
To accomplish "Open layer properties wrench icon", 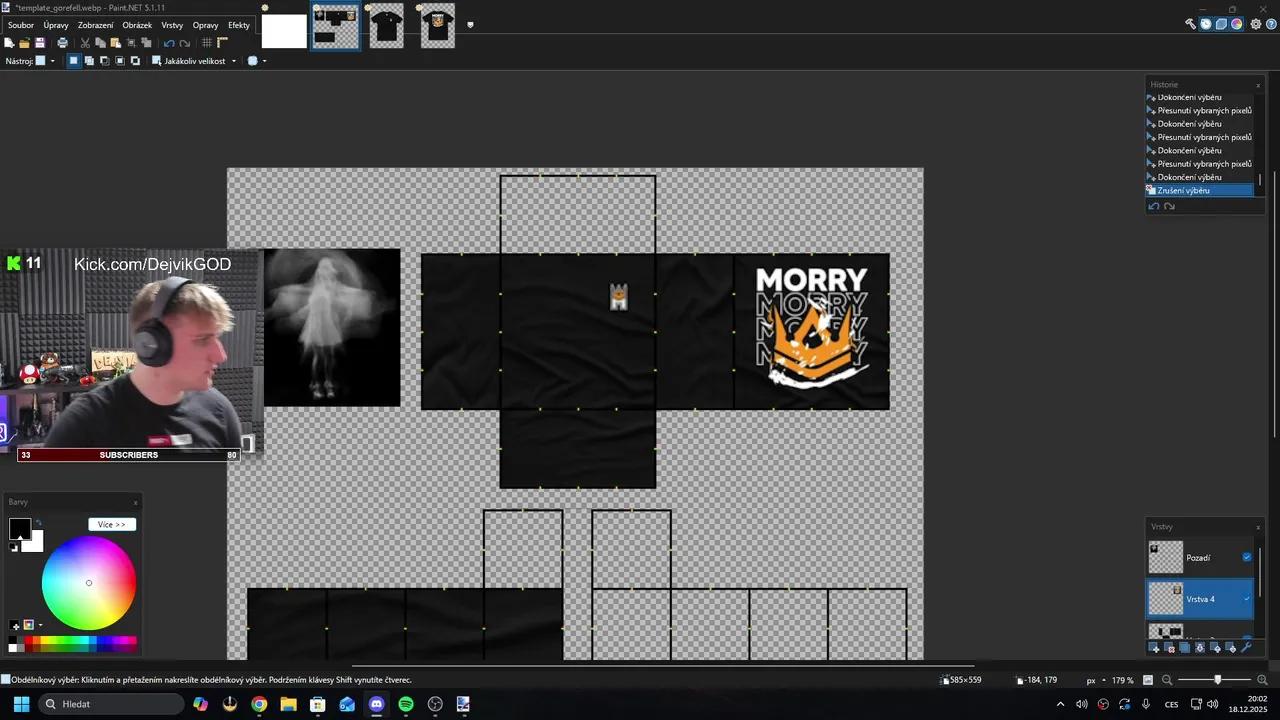I will 1247,648.
